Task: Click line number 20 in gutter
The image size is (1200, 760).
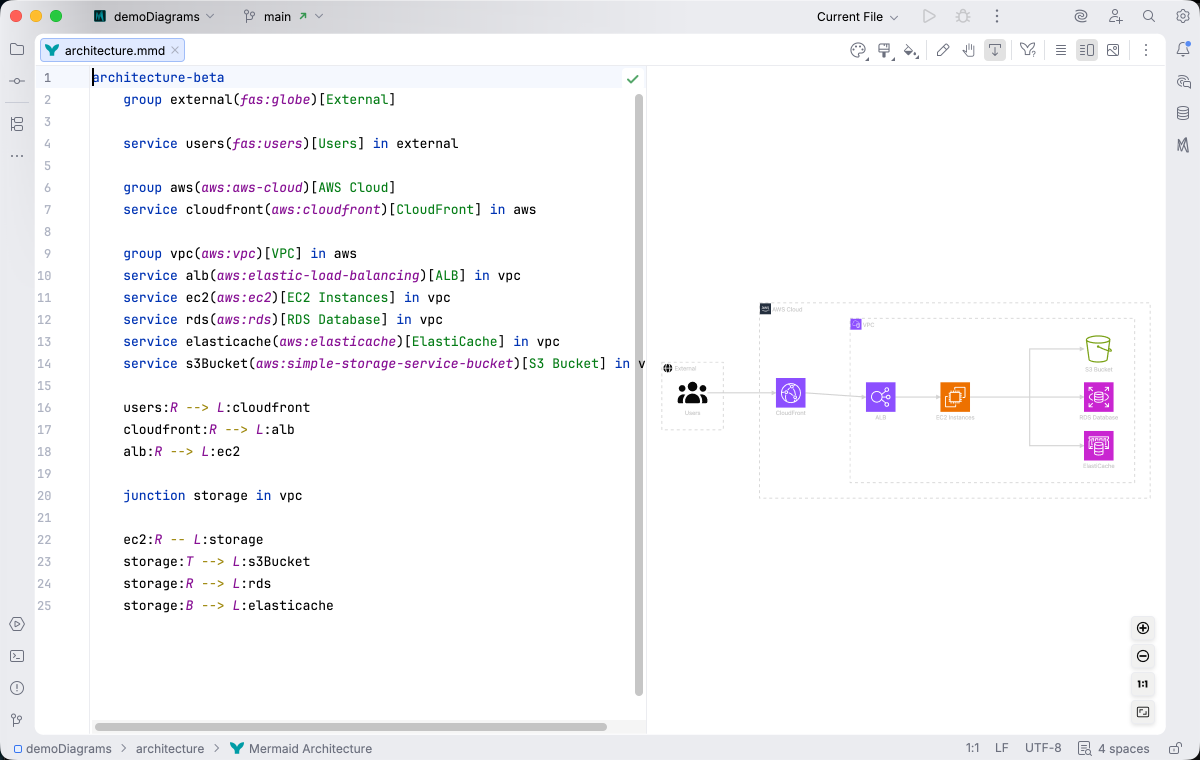Action: (44, 495)
